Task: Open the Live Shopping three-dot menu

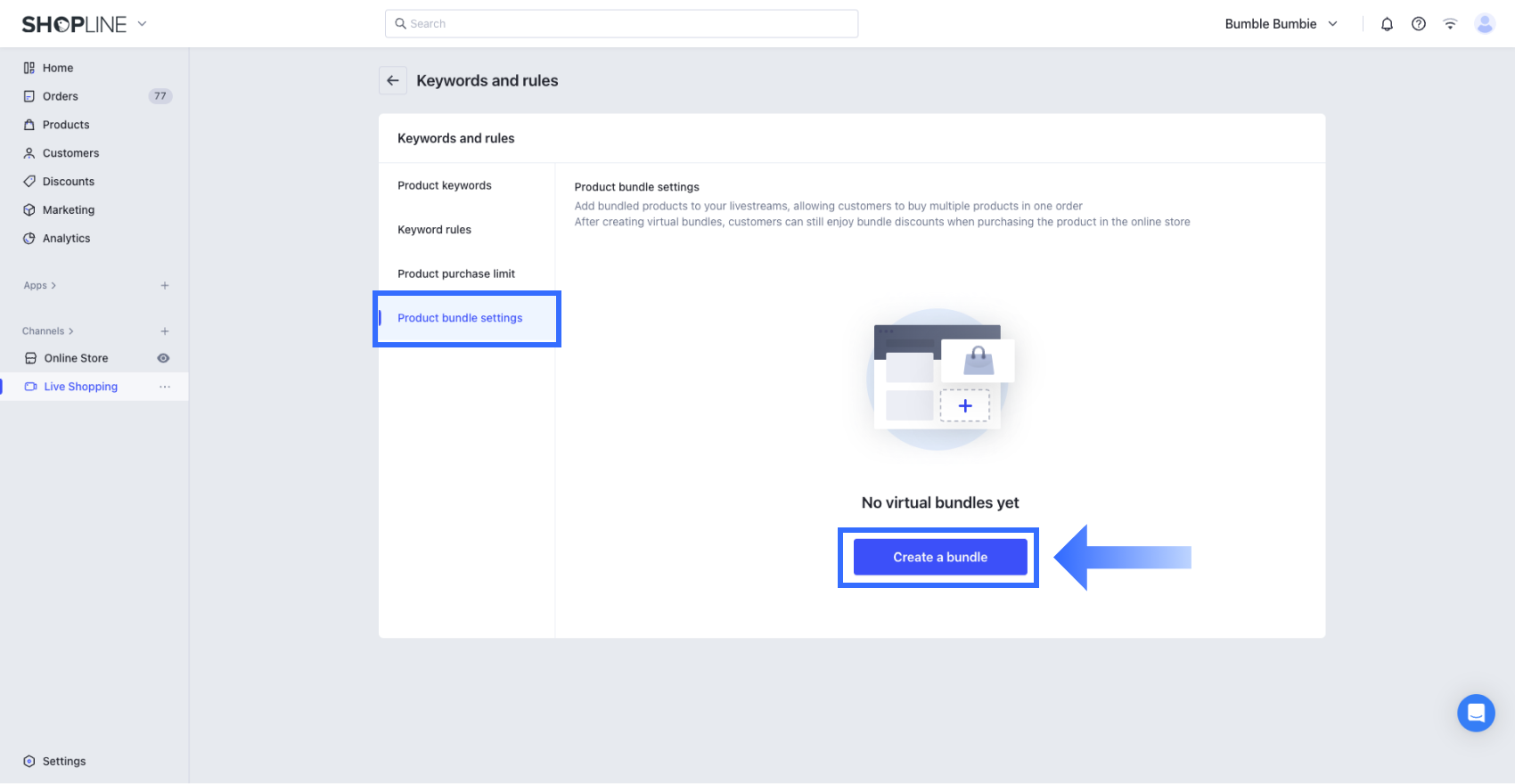Action: (165, 387)
